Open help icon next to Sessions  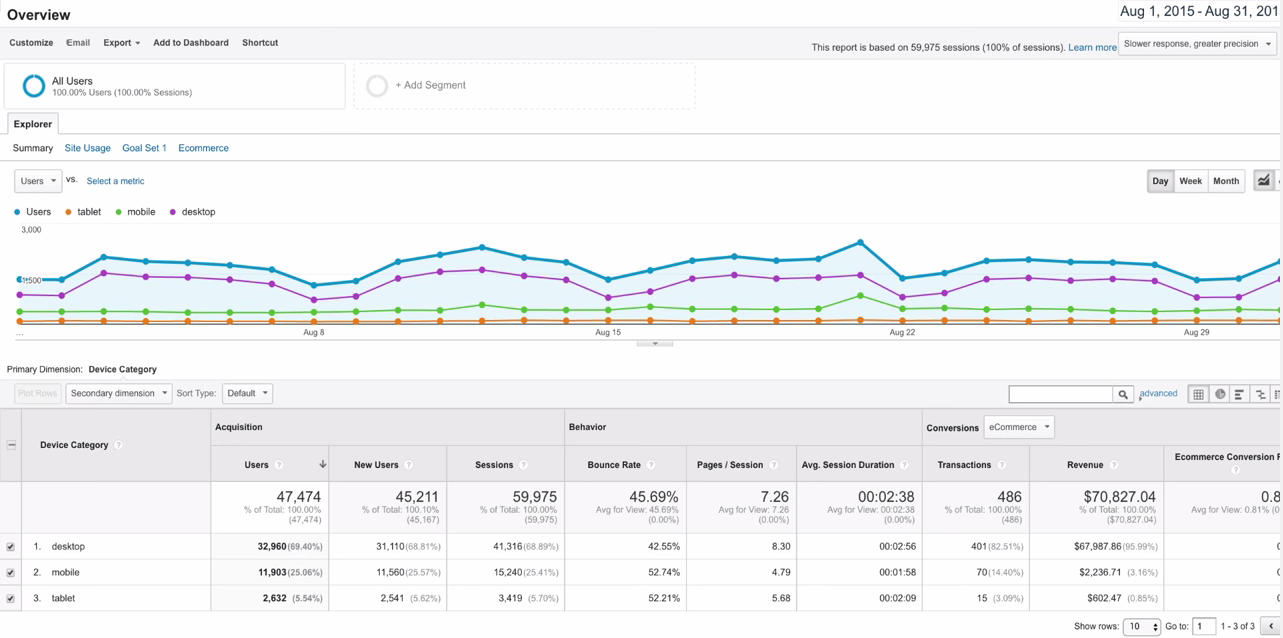523,465
